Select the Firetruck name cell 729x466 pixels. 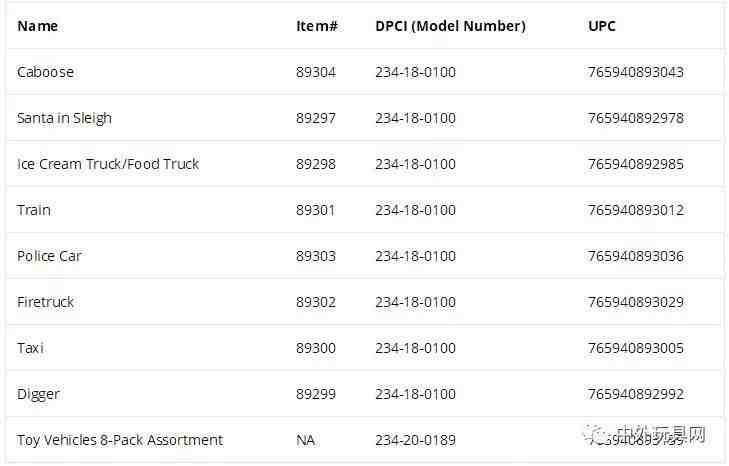tap(46, 302)
